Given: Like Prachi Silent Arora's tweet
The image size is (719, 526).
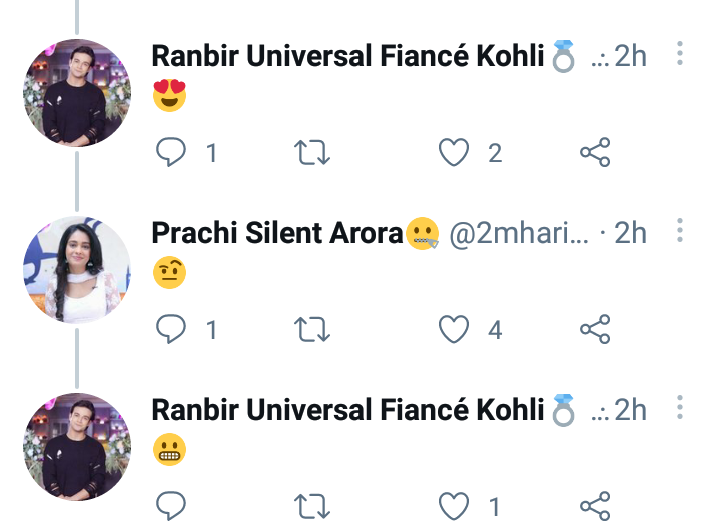Looking at the screenshot, I should (454, 329).
